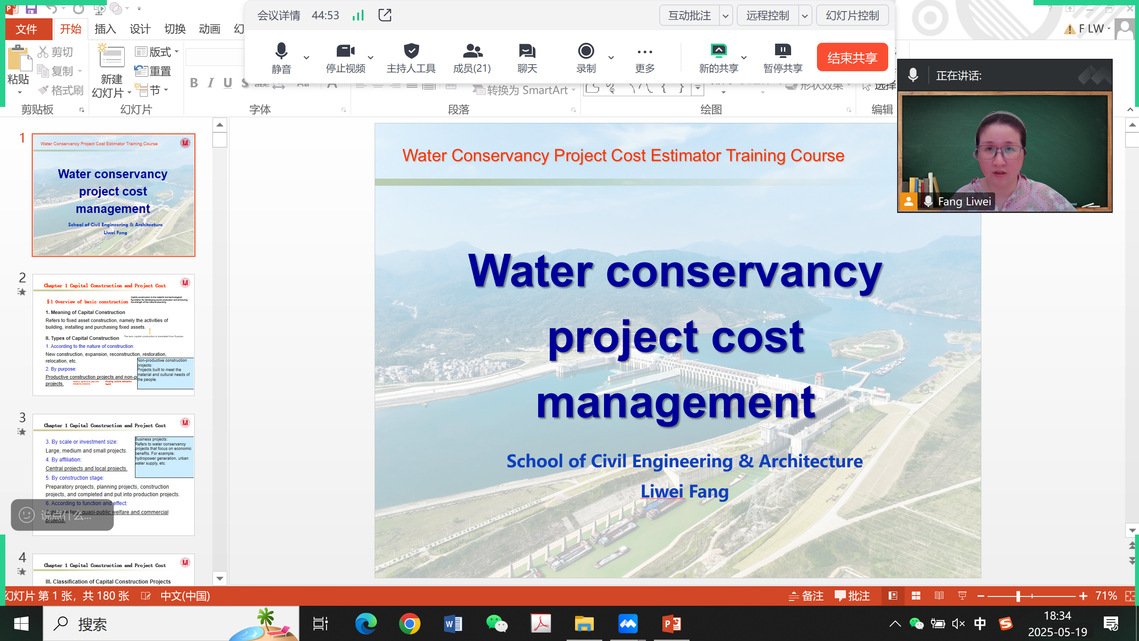Image resolution: width=1139 pixels, height=641 pixels.
Task: Click slide panel scroll down arrow
Action: click(219, 578)
